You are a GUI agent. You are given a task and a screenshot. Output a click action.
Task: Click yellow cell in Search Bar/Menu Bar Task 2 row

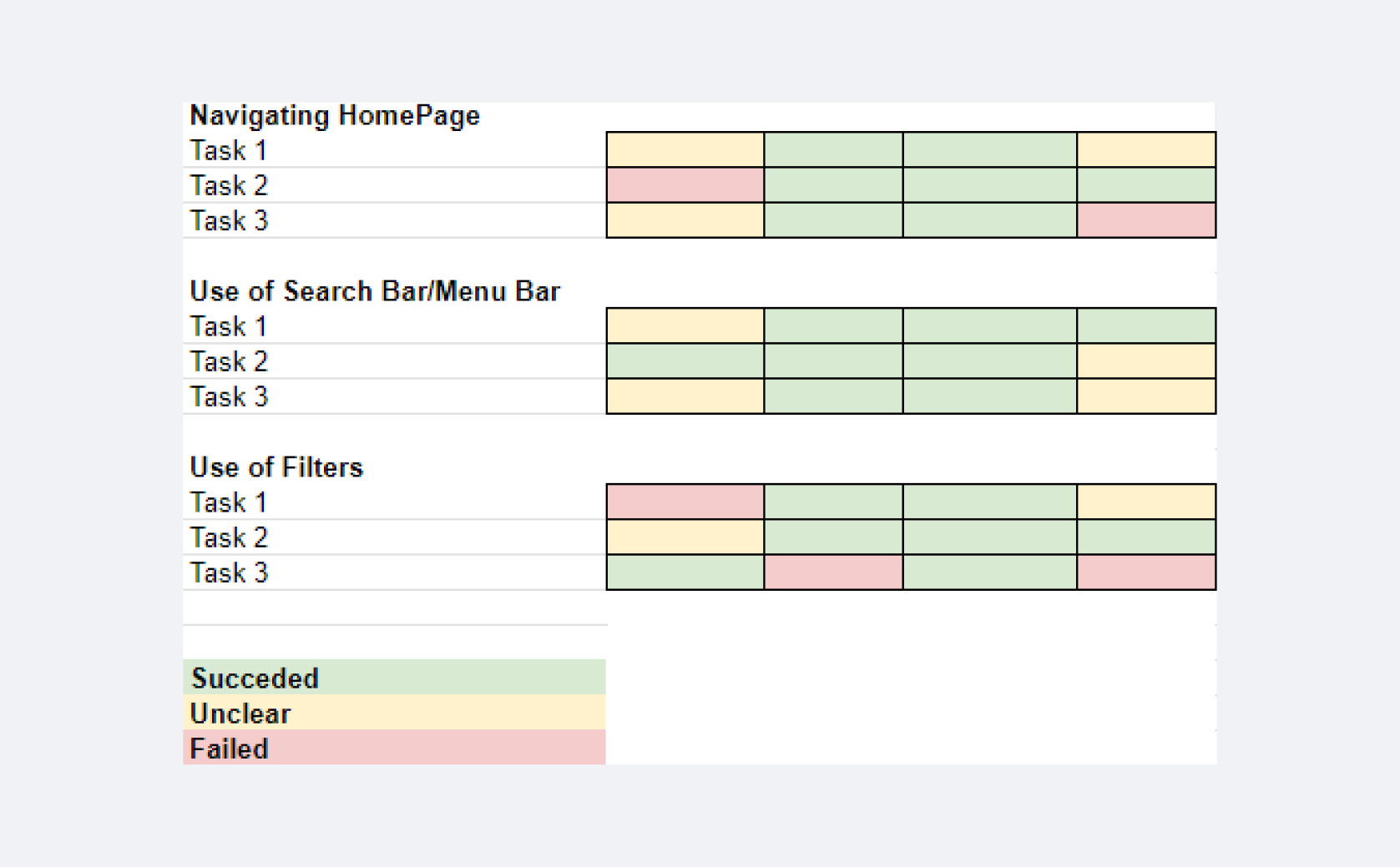(x=1146, y=361)
